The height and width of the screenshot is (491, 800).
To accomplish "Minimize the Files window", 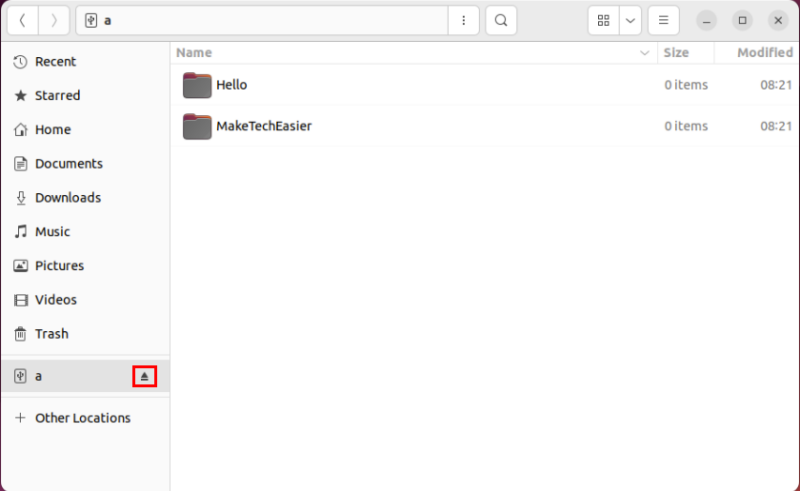I will (x=707, y=20).
